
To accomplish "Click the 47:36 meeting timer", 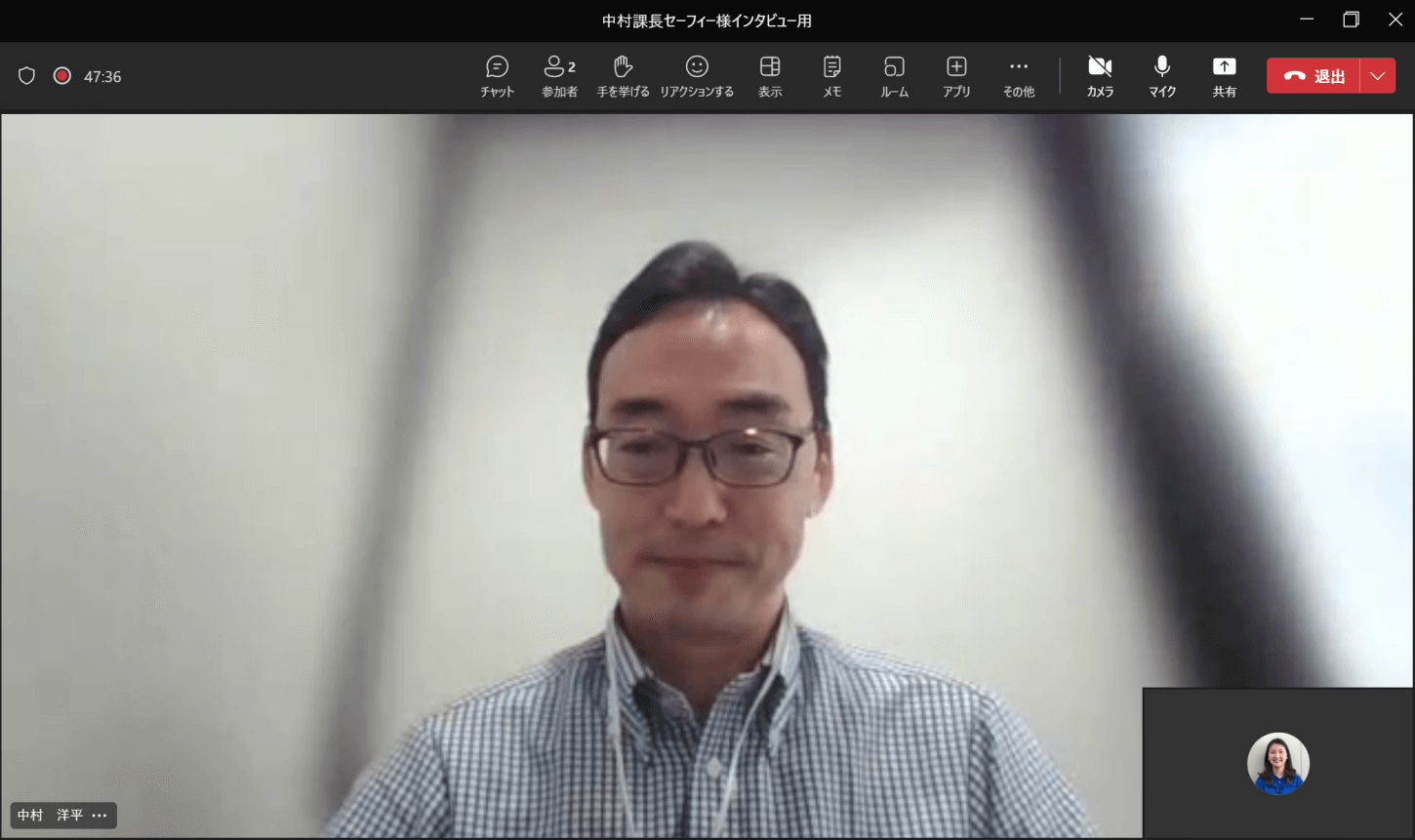I will (102, 77).
